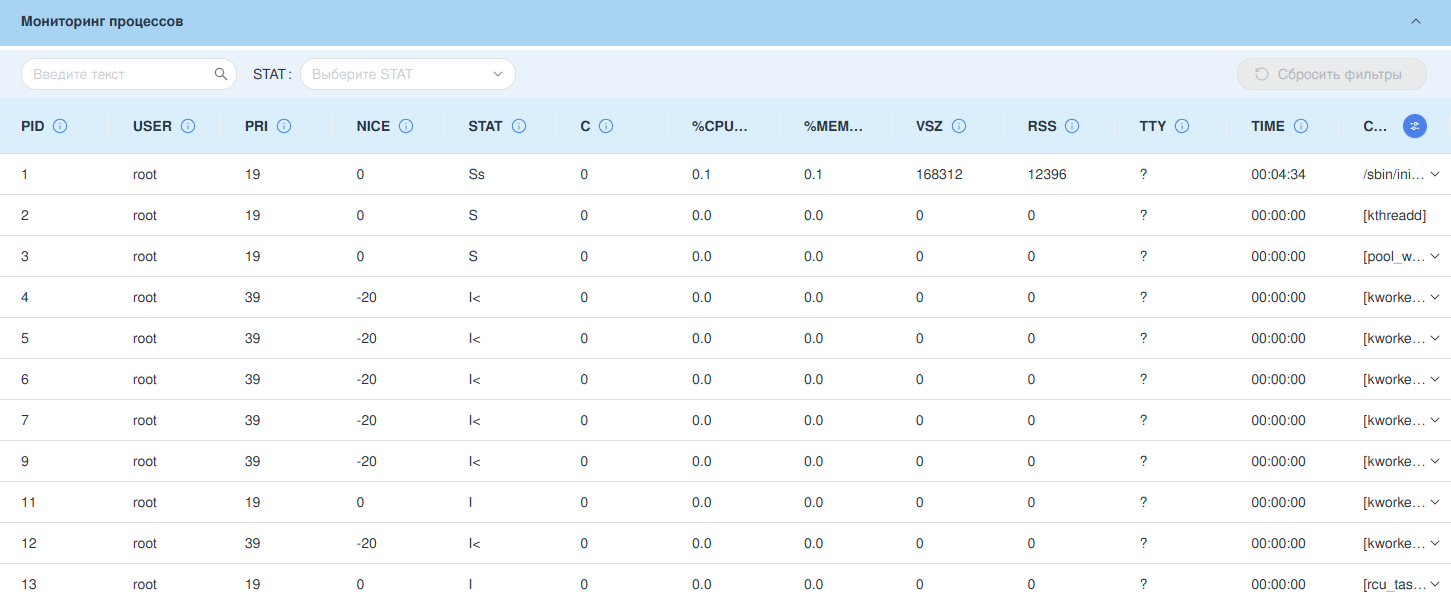The height and width of the screenshot is (592, 1451).
Task: Click the info icon beside USER column
Action: (187, 126)
